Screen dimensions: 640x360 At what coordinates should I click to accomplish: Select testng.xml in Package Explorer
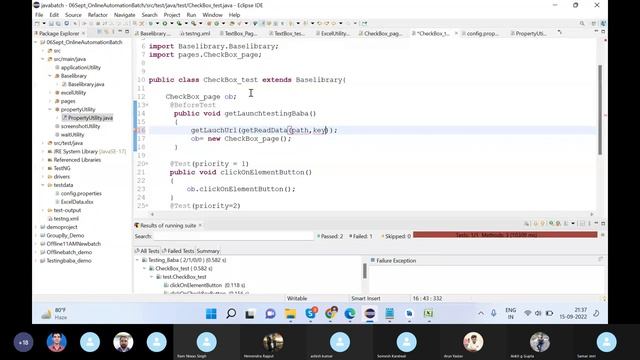(63, 218)
